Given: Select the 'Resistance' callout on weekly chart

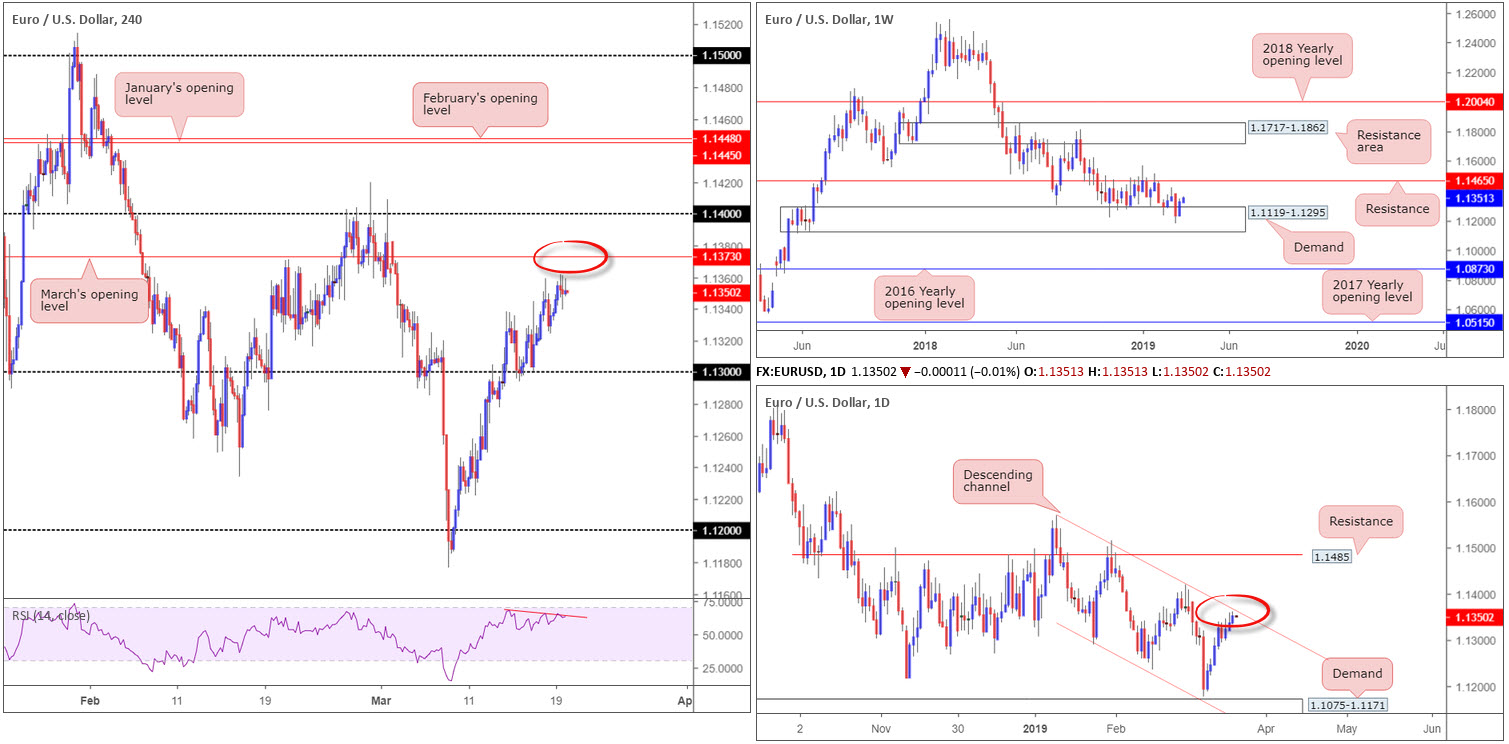Looking at the screenshot, I should pos(1398,209).
